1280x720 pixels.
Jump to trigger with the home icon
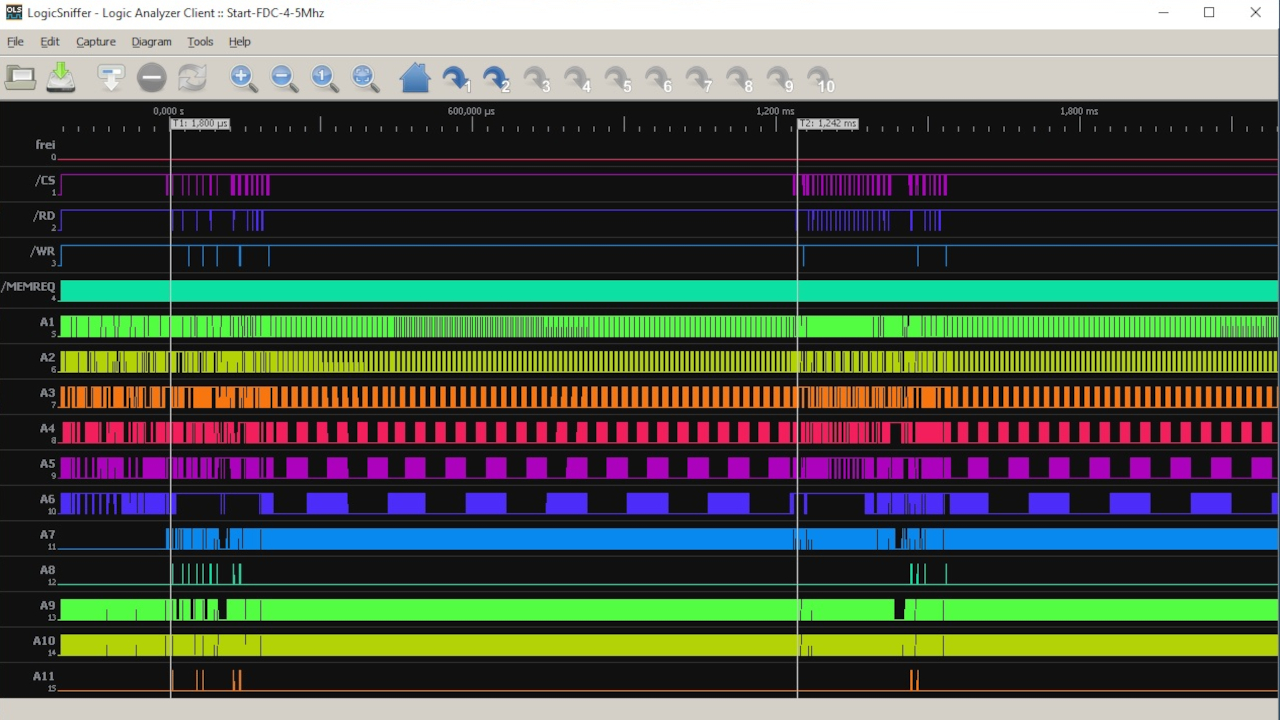[x=415, y=78]
